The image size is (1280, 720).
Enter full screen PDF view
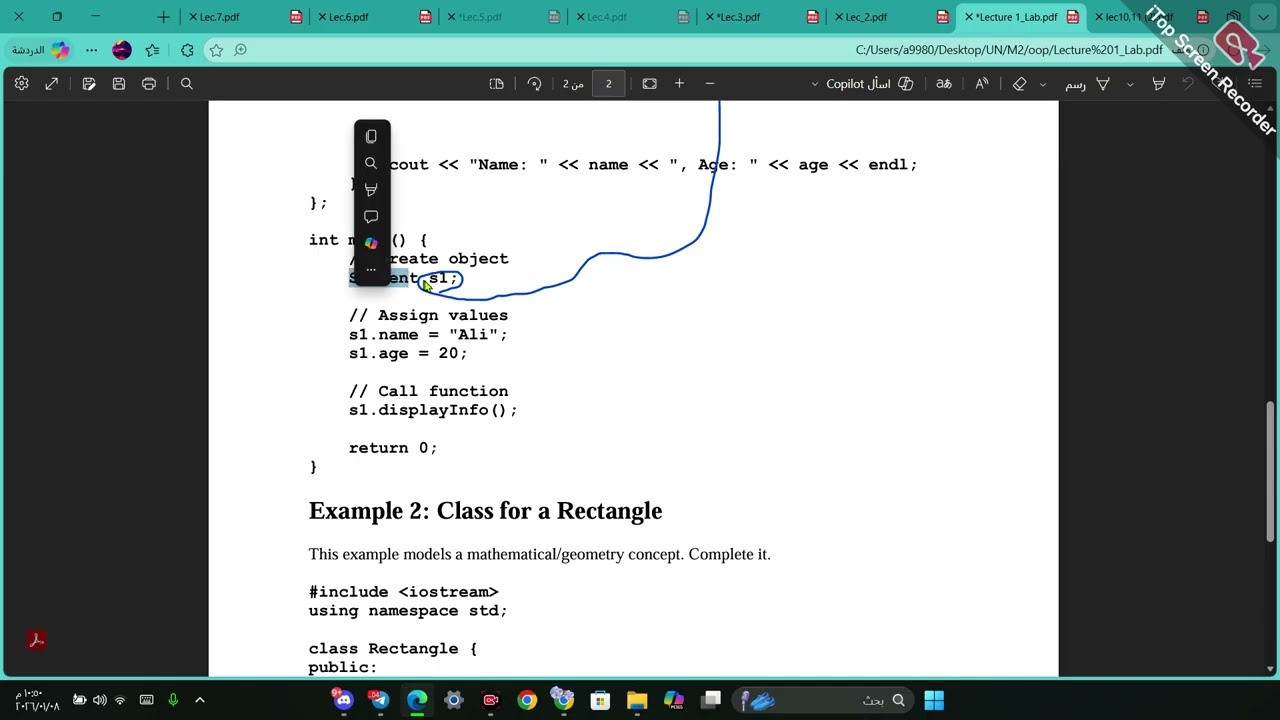[52, 84]
